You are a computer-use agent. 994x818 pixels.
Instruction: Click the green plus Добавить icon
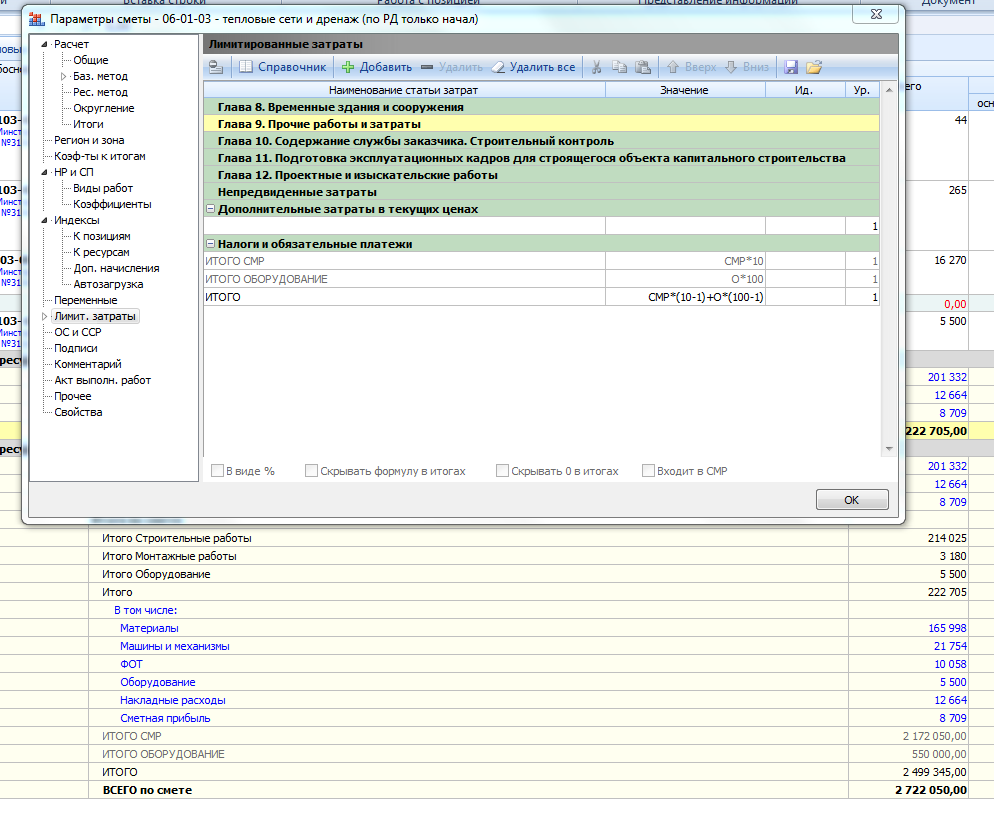(347, 67)
